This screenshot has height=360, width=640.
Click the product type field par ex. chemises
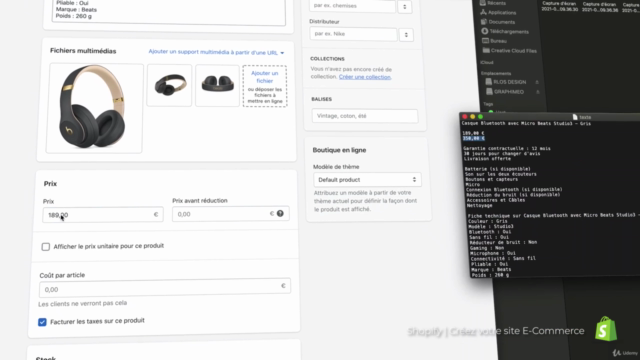pyautogui.click(x=352, y=6)
